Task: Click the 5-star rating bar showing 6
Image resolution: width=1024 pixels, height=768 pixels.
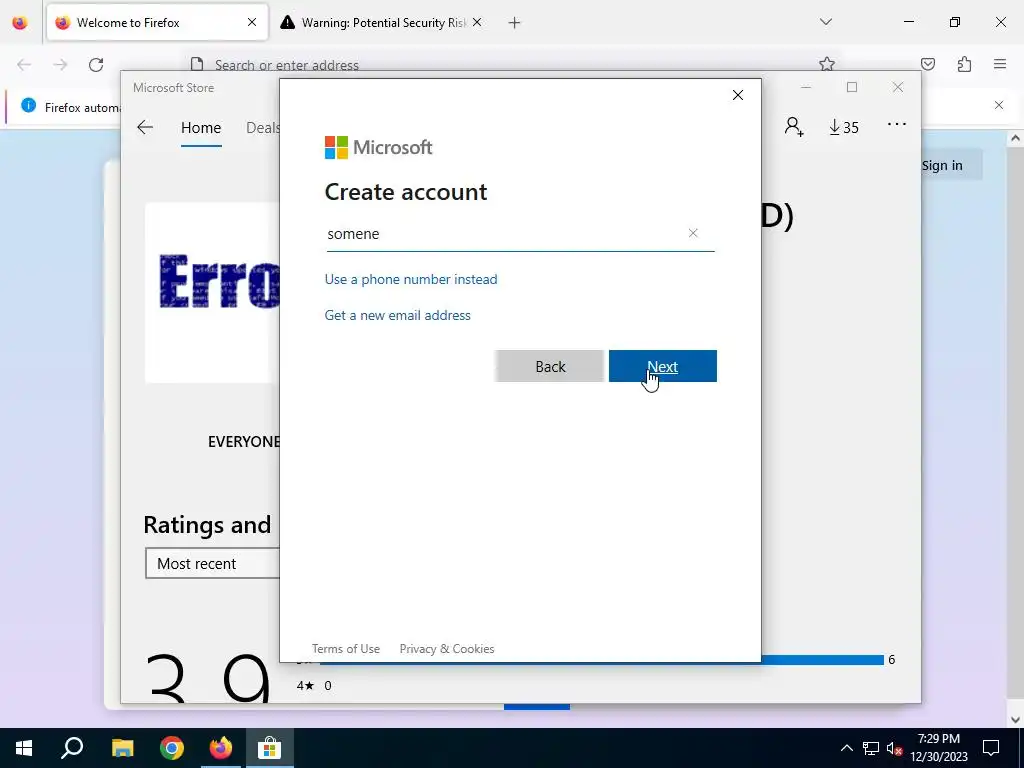Action: click(601, 660)
